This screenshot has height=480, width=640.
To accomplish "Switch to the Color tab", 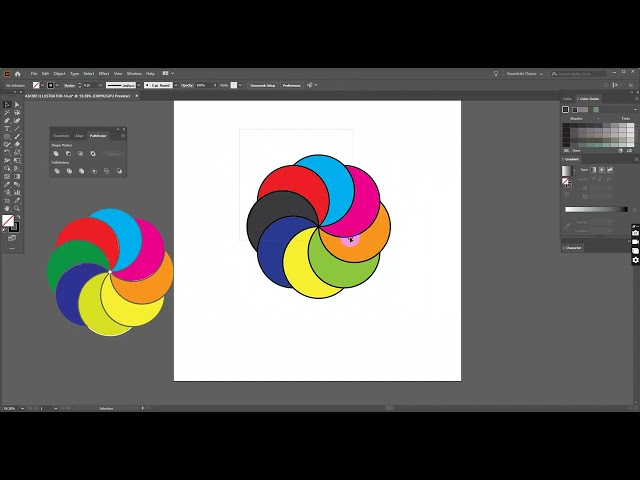I will point(567,99).
